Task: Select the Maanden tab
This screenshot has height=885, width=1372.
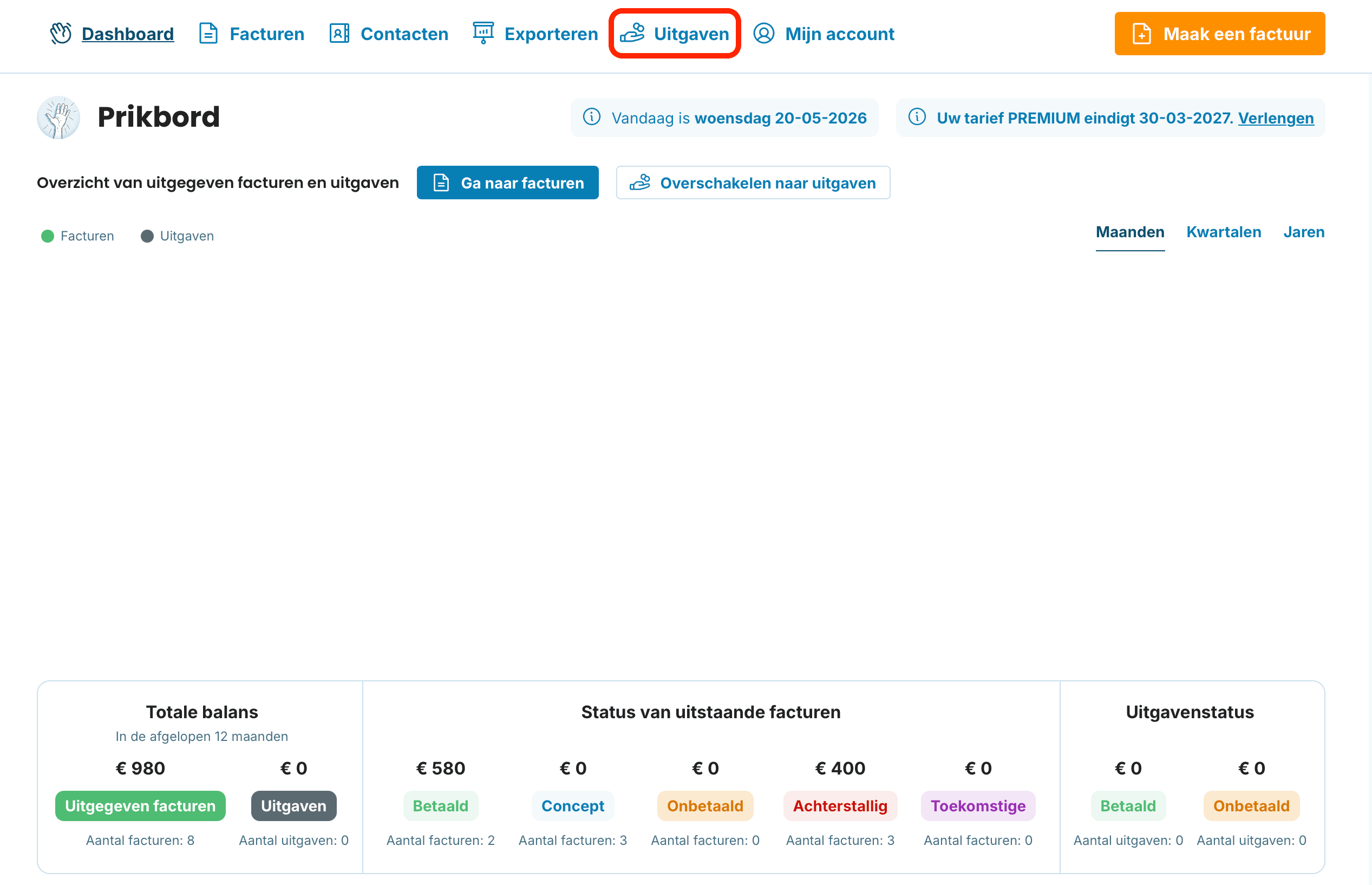Action: 1129,232
